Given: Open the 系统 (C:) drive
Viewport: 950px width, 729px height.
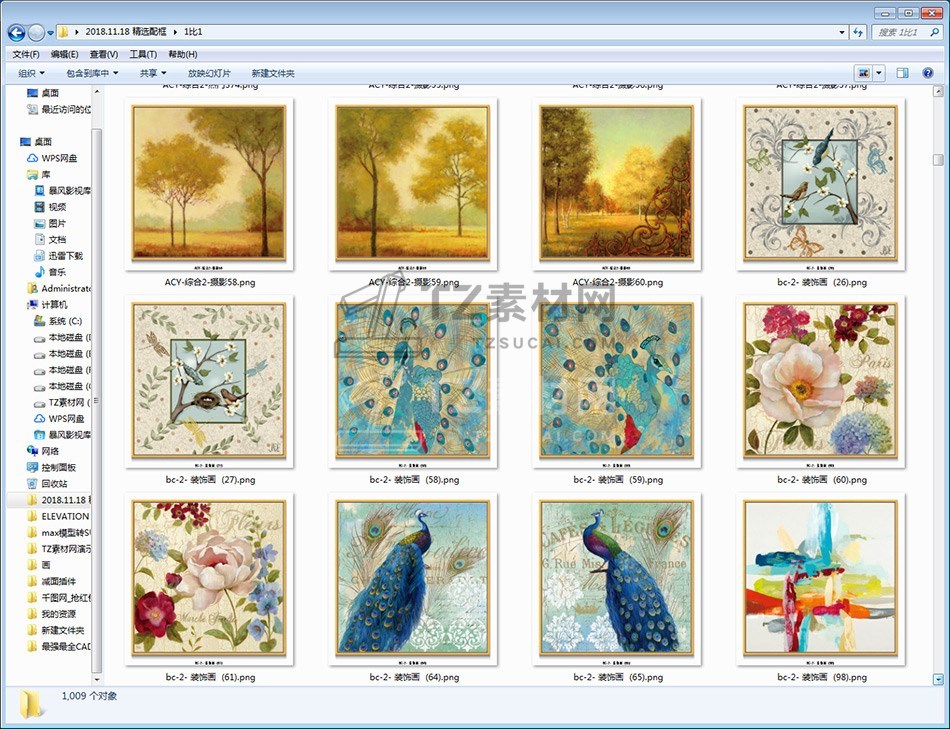Looking at the screenshot, I should (x=58, y=321).
